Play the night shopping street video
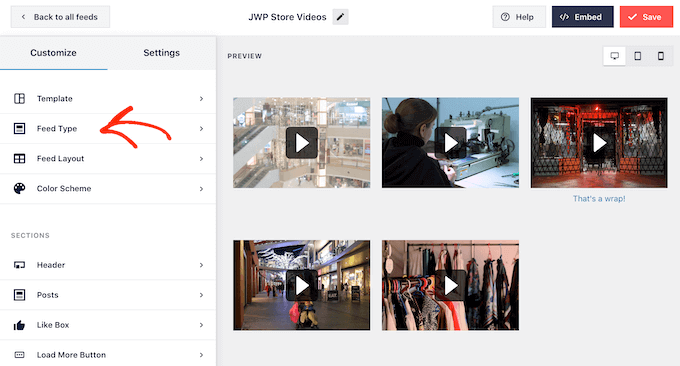This screenshot has height=366, width=680. pos(302,285)
